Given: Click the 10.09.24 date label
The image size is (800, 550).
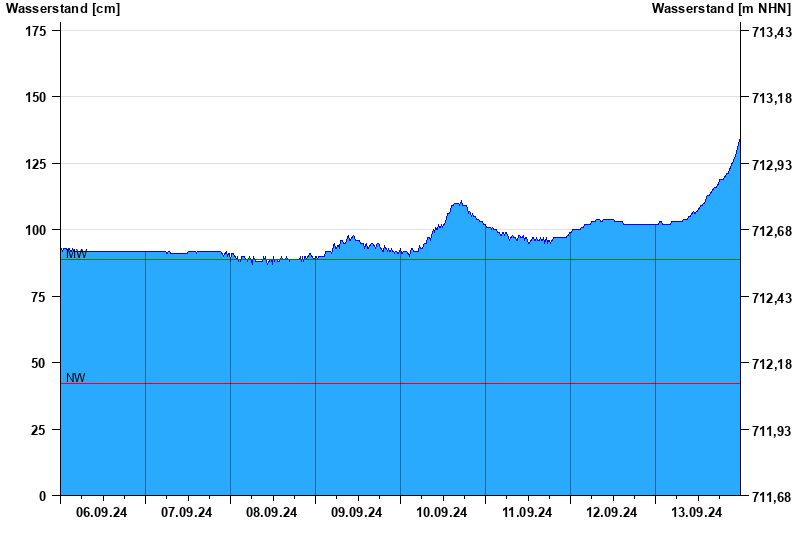Looking at the screenshot, I should coord(442,512).
